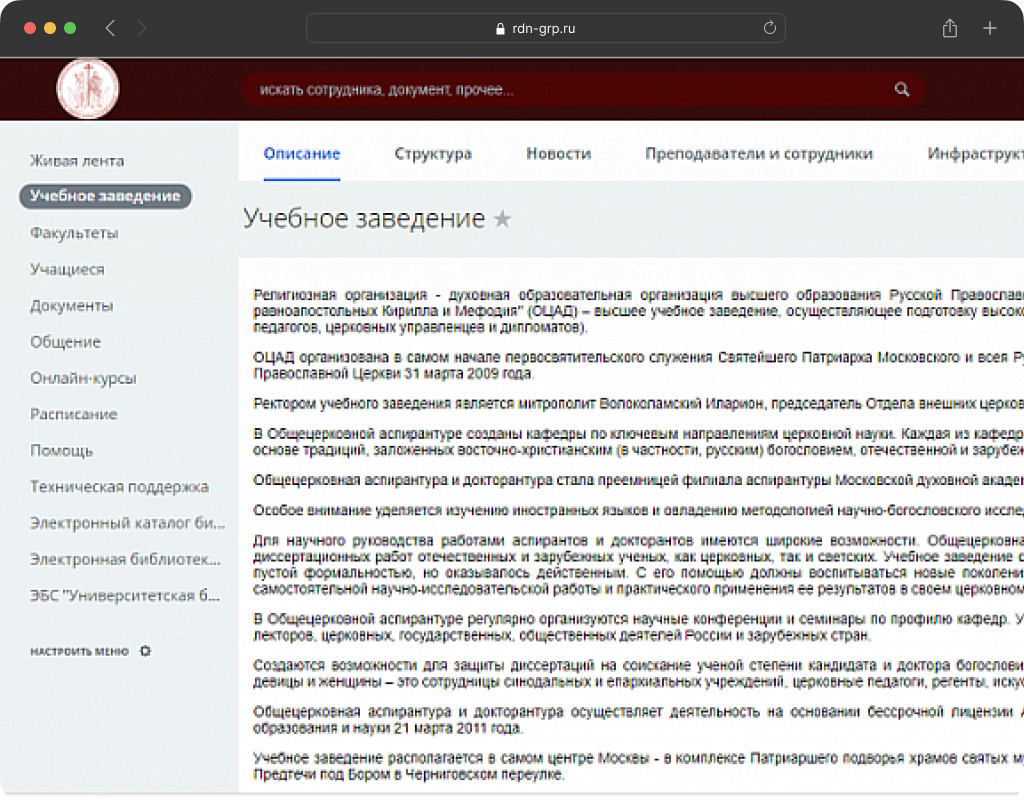This screenshot has height=800, width=1024.
Task: Reload the page in Safari
Action: coord(769,28)
